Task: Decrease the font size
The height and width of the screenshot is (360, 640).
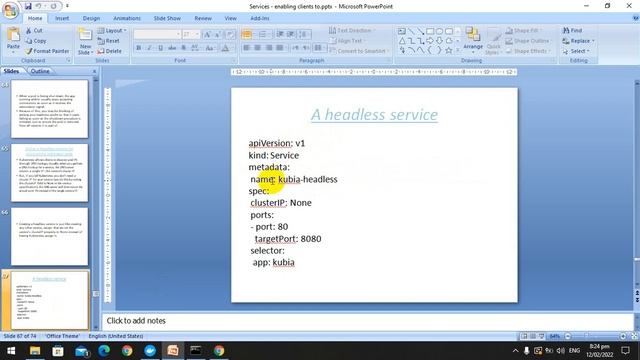Action: tap(218, 34)
